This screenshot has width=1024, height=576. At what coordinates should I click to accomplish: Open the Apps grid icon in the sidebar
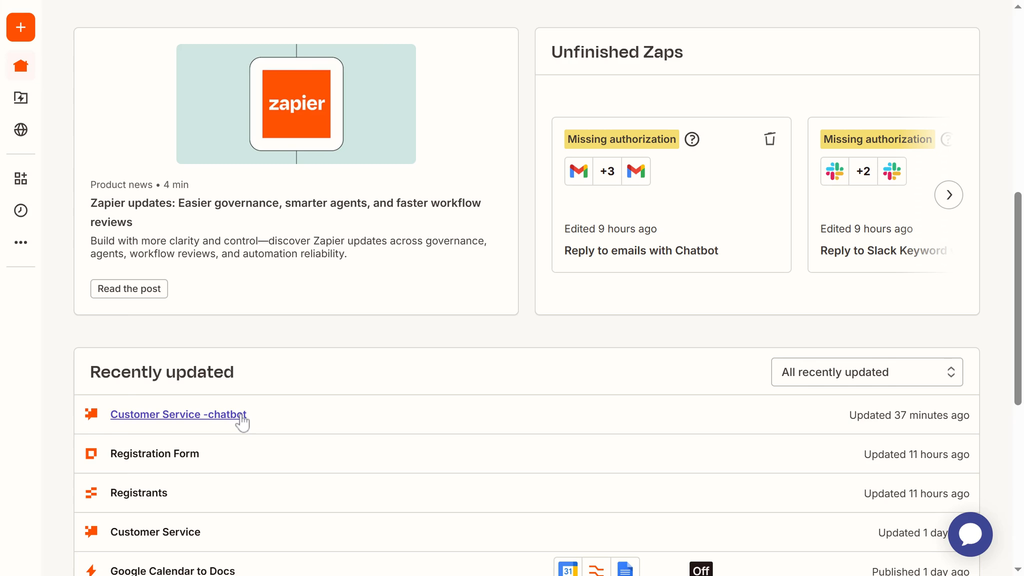20,178
